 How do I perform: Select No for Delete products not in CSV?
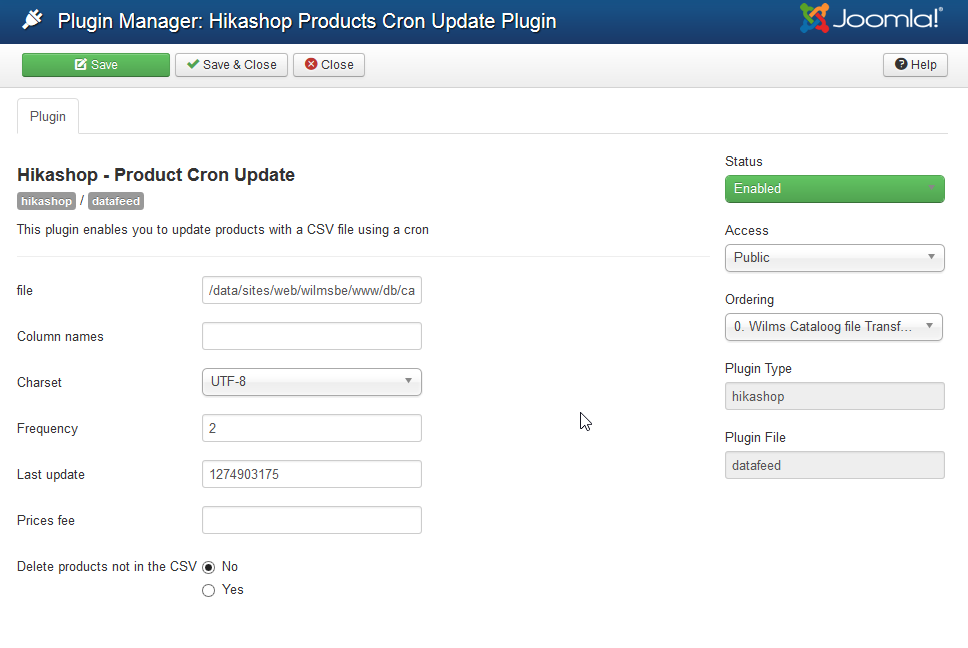pyautogui.click(x=209, y=567)
